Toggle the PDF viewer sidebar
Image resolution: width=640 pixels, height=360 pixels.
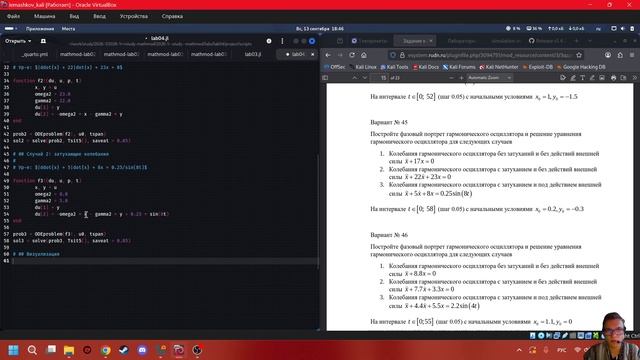[325, 78]
